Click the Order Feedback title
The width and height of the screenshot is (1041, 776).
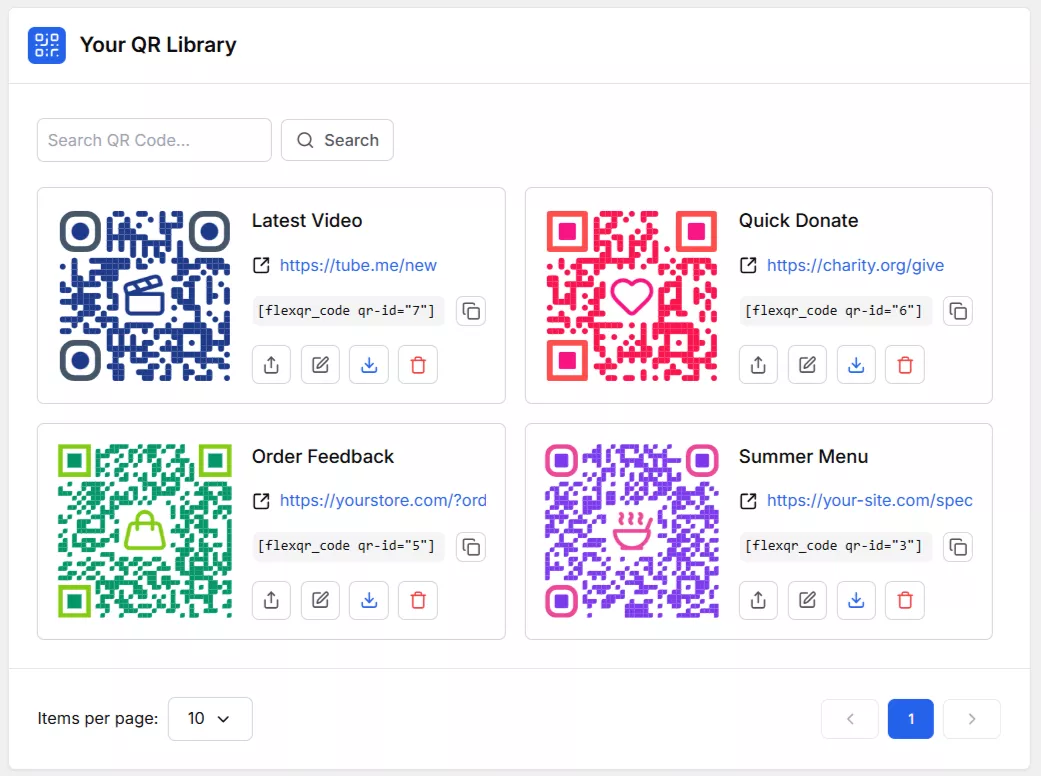point(323,457)
